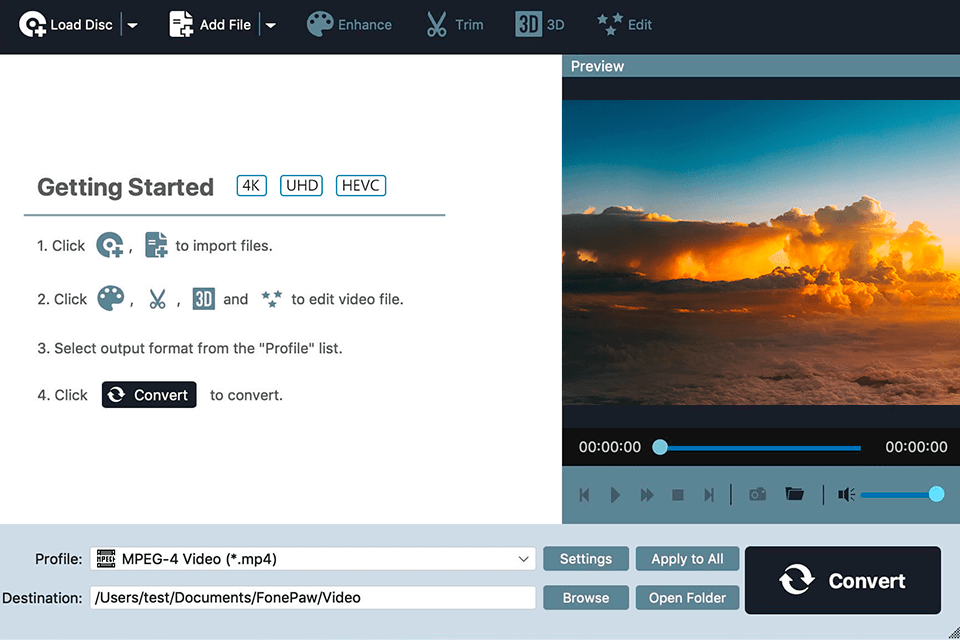Adjust the volume slider handle
The width and height of the screenshot is (960, 640).
[x=936, y=493]
